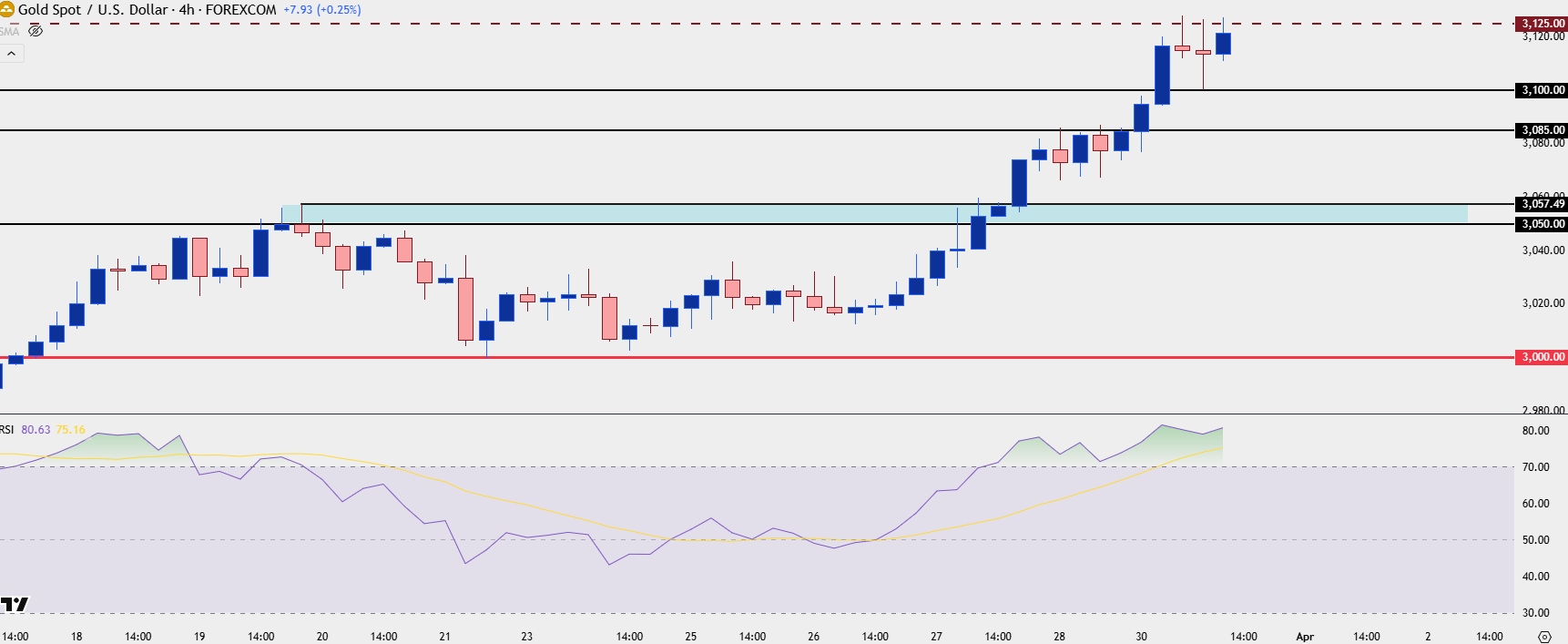This screenshot has width=1568, height=644.
Task: Show the hidden SMA indicator via eye icon
Action: 36,31
